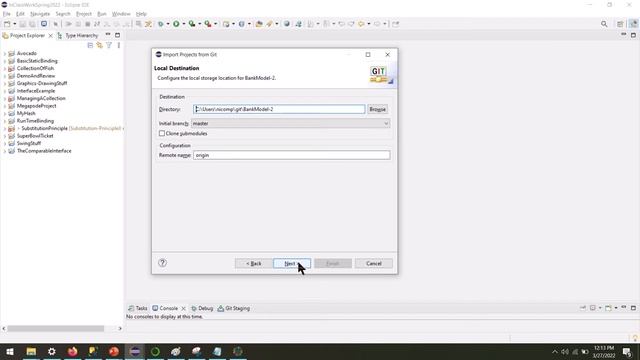Click the Terminate debug icon
This screenshot has height=360, width=640.
pos(87,24)
